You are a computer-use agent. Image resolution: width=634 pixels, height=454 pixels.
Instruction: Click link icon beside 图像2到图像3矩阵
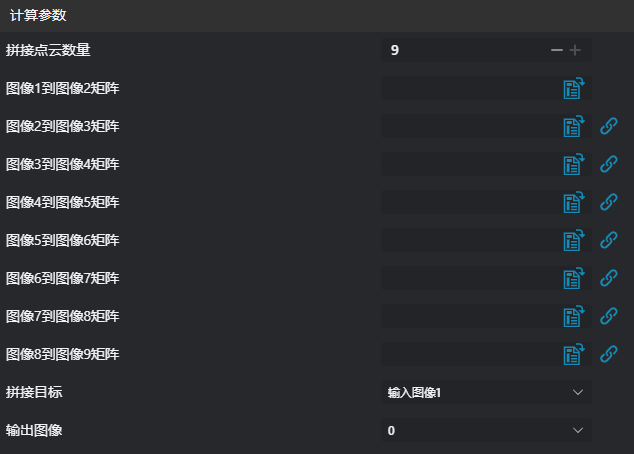pyautogui.click(x=608, y=126)
